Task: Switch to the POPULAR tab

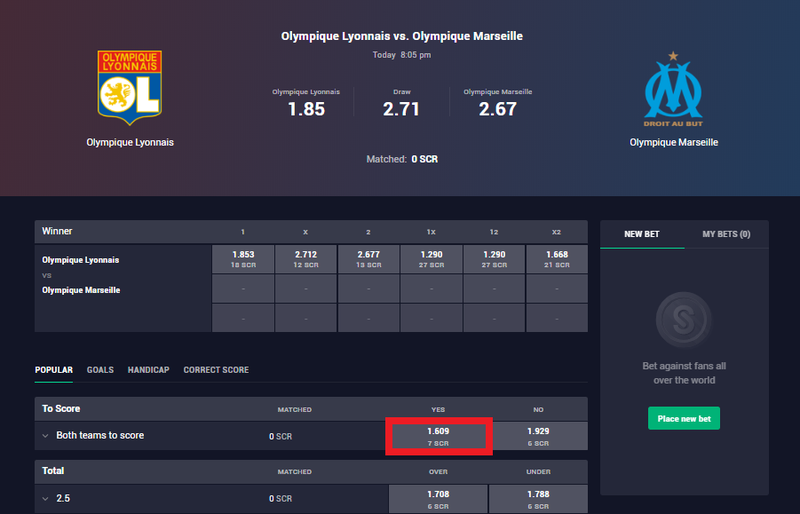Action: pyautogui.click(x=54, y=370)
